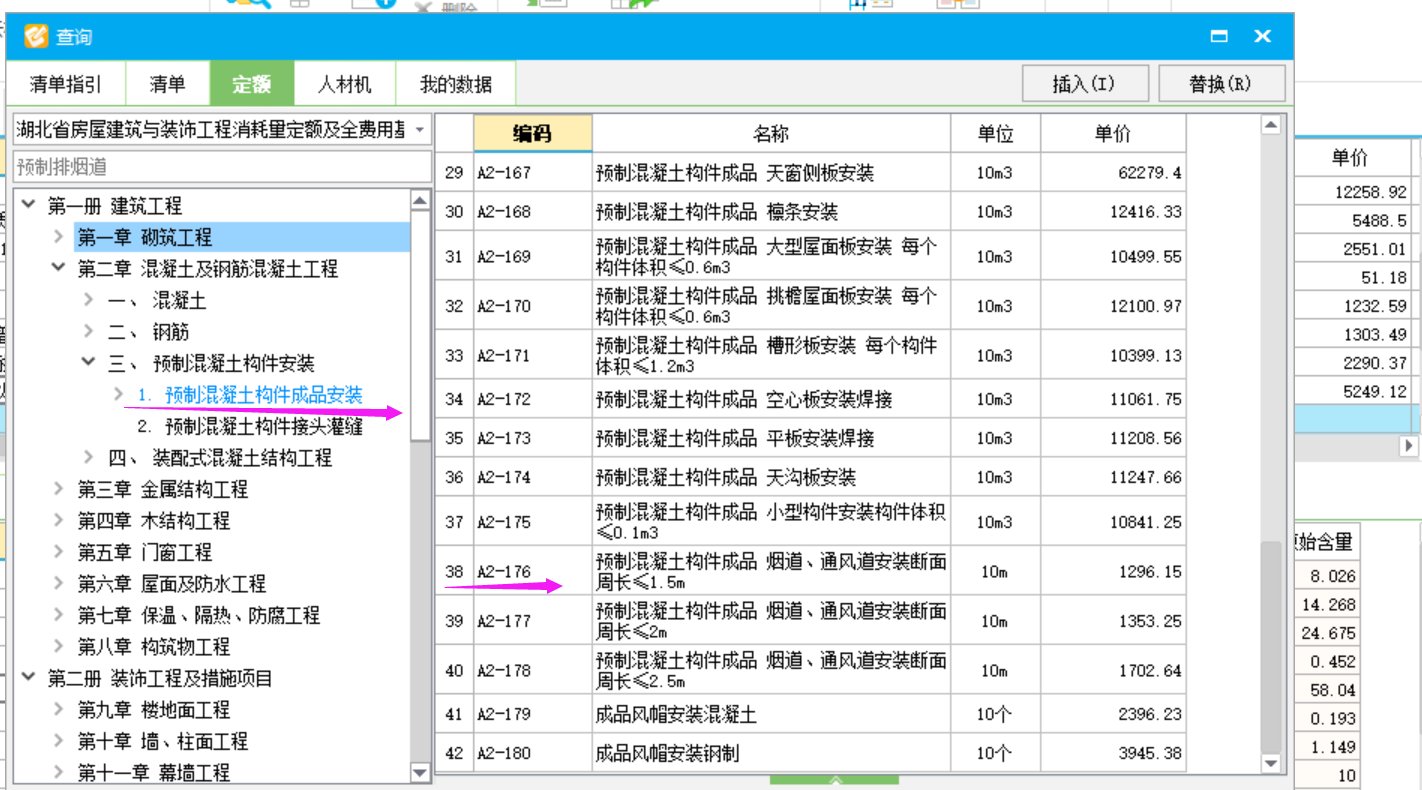Switch to the 清单 tab
Viewport: 1422px width, 790px height.
click(x=167, y=84)
